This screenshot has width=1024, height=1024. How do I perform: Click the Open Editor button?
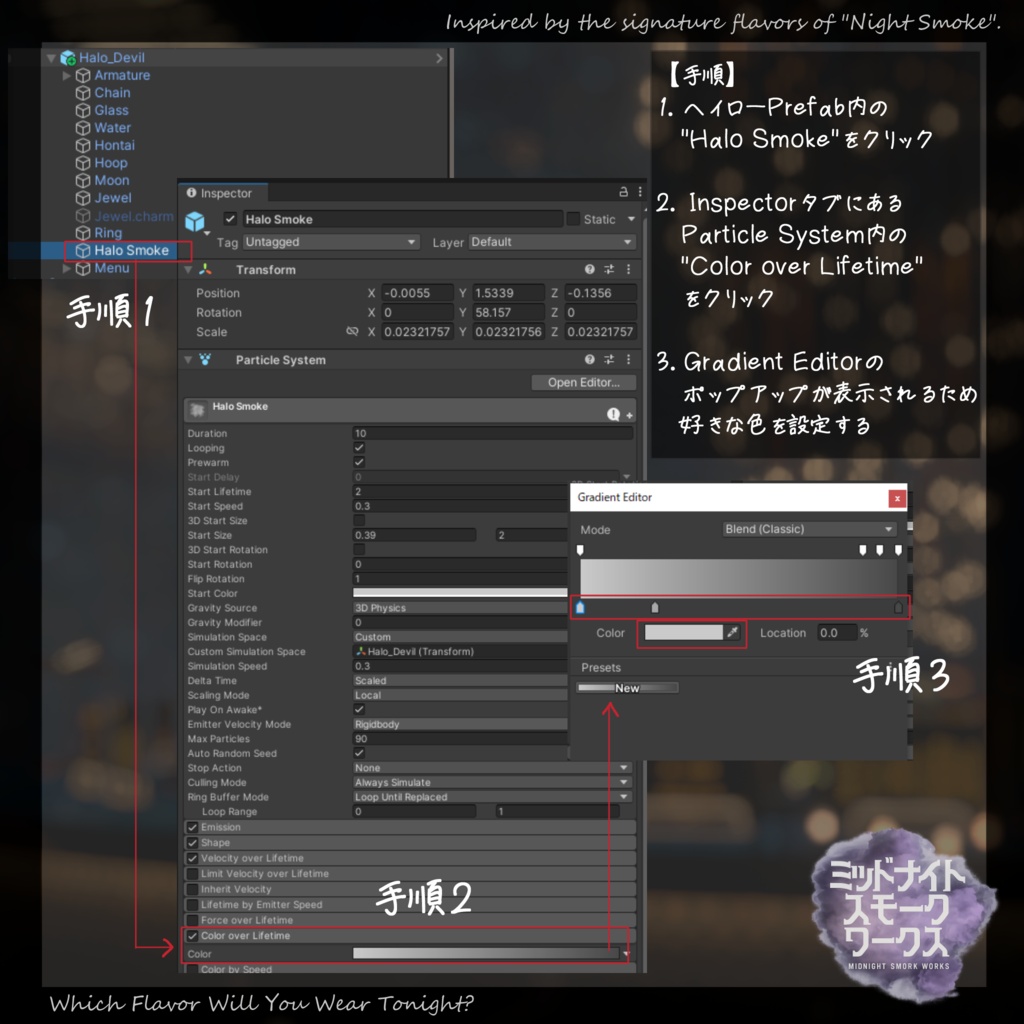click(583, 383)
